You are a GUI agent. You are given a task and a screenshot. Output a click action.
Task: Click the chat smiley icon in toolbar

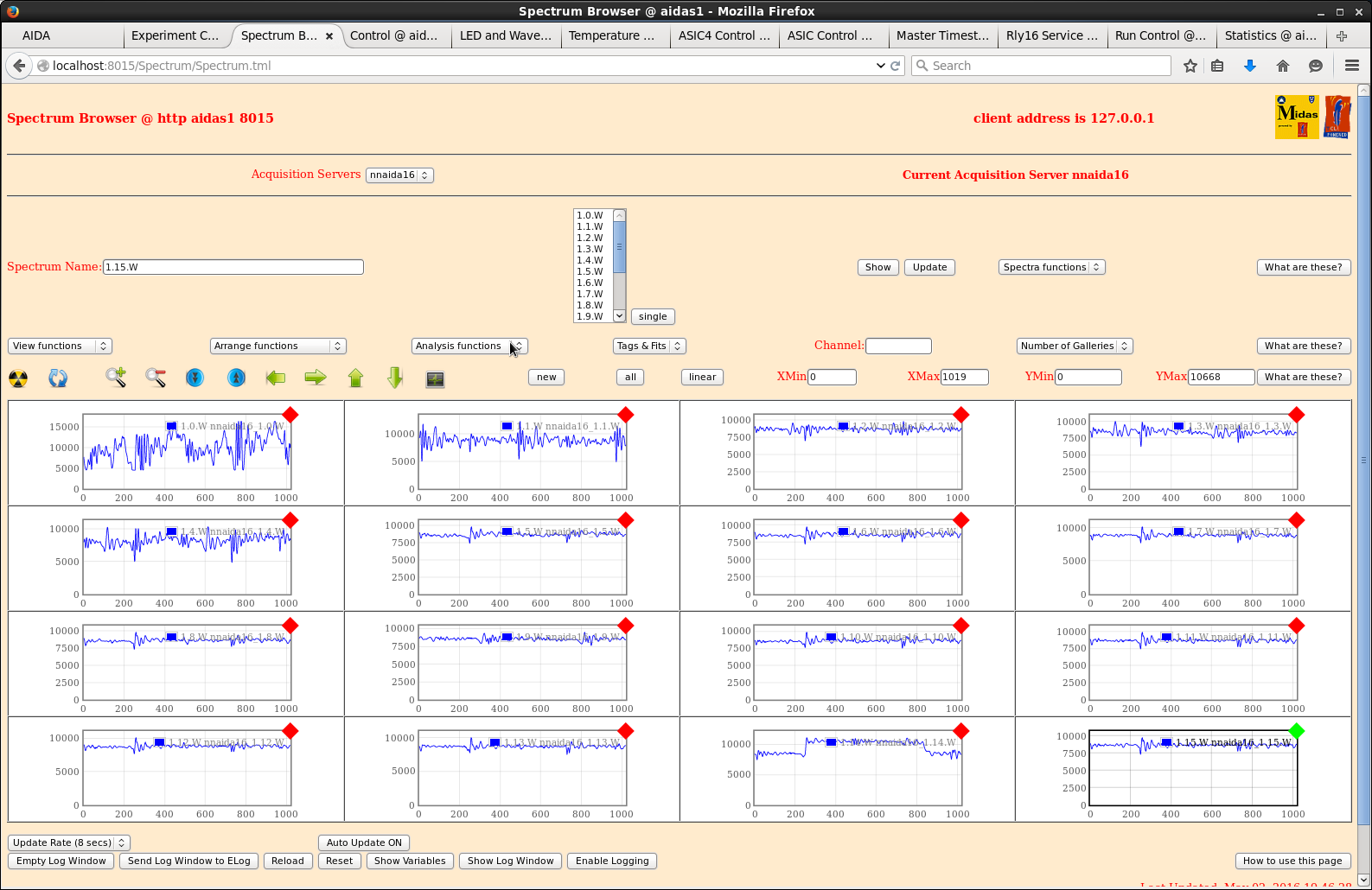pyautogui.click(x=1316, y=66)
